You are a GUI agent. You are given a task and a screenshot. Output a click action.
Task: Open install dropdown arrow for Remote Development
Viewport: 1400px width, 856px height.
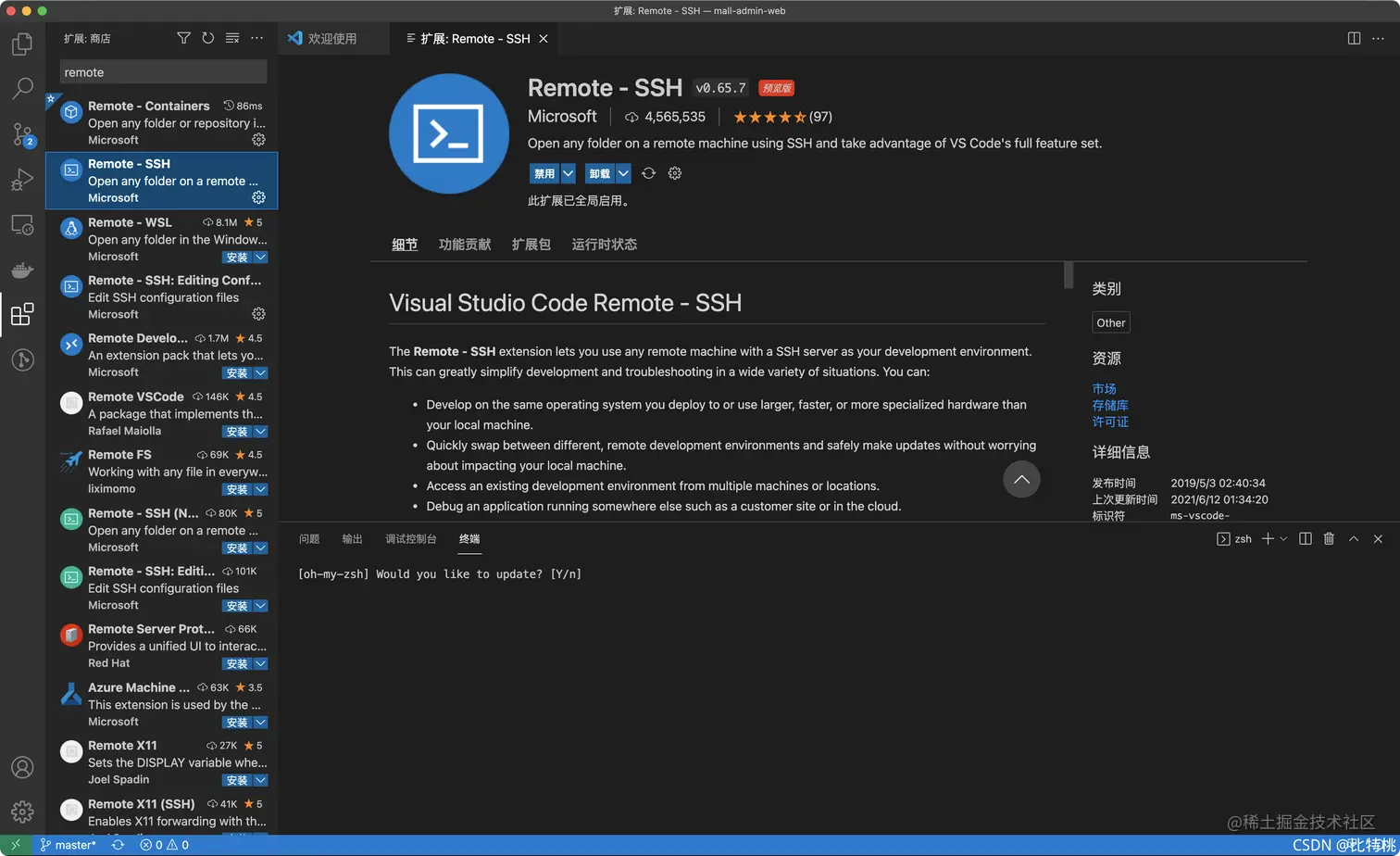point(261,373)
